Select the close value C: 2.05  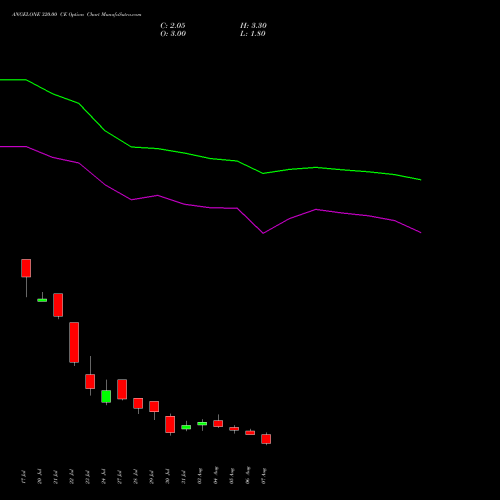pyautogui.click(x=173, y=26)
